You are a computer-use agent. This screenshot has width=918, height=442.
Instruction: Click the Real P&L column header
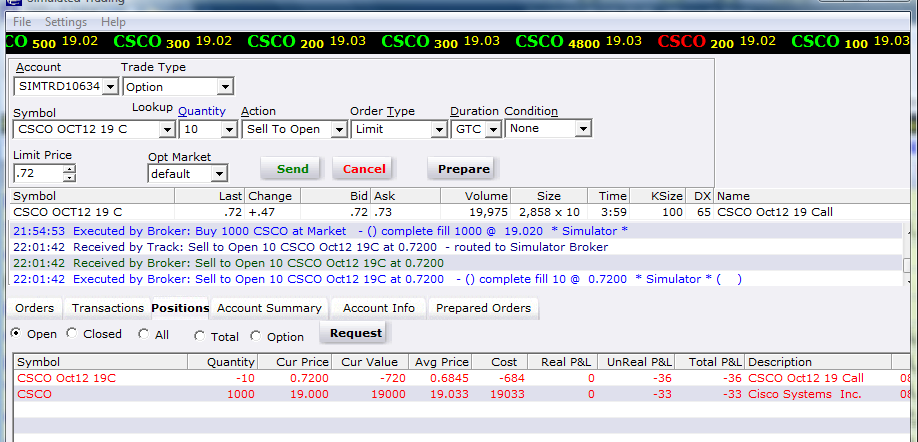tap(563, 362)
